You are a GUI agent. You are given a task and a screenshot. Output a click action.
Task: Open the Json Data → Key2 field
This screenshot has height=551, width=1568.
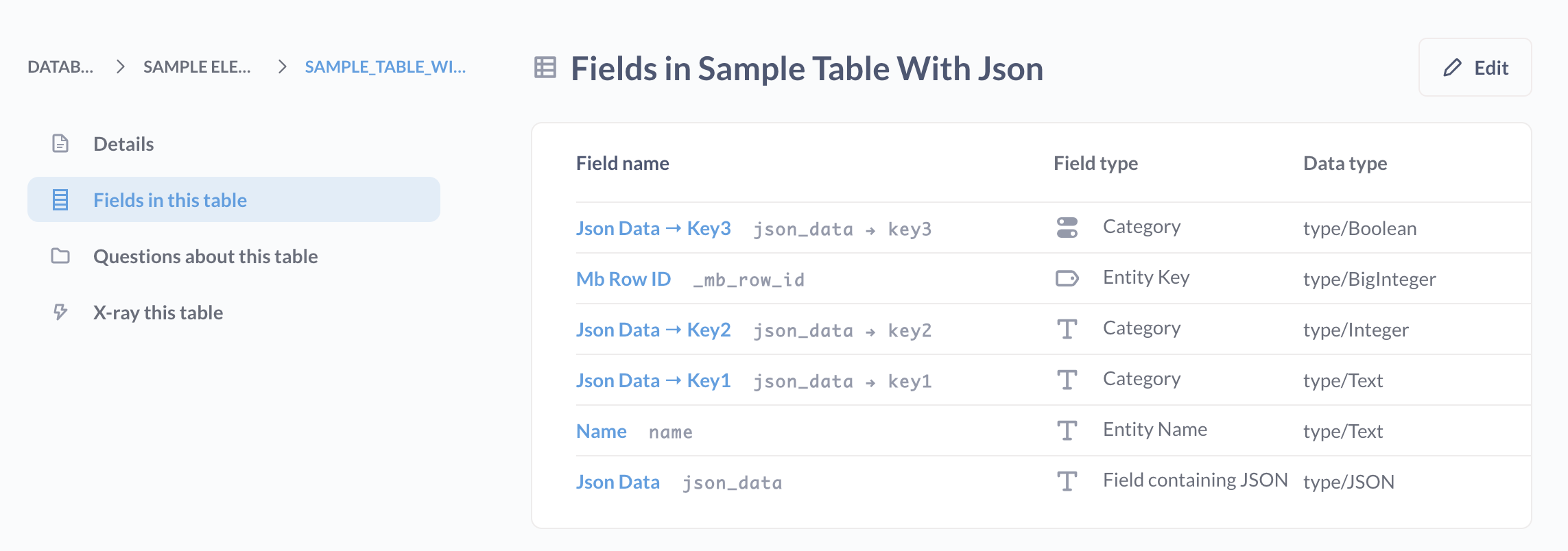[x=653, y=330]
